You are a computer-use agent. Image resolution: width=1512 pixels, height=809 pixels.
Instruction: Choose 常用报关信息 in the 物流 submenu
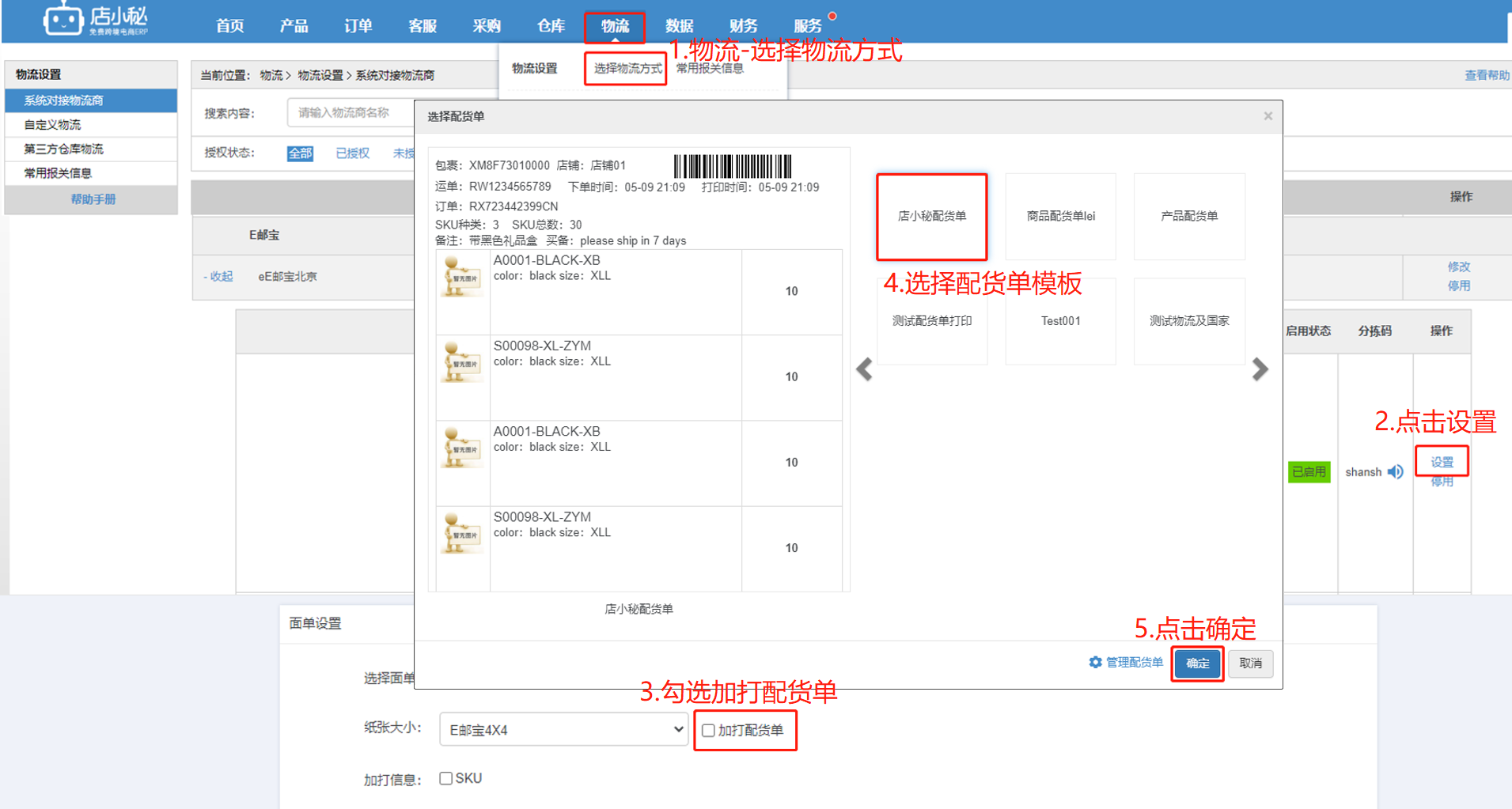[710, 69]
